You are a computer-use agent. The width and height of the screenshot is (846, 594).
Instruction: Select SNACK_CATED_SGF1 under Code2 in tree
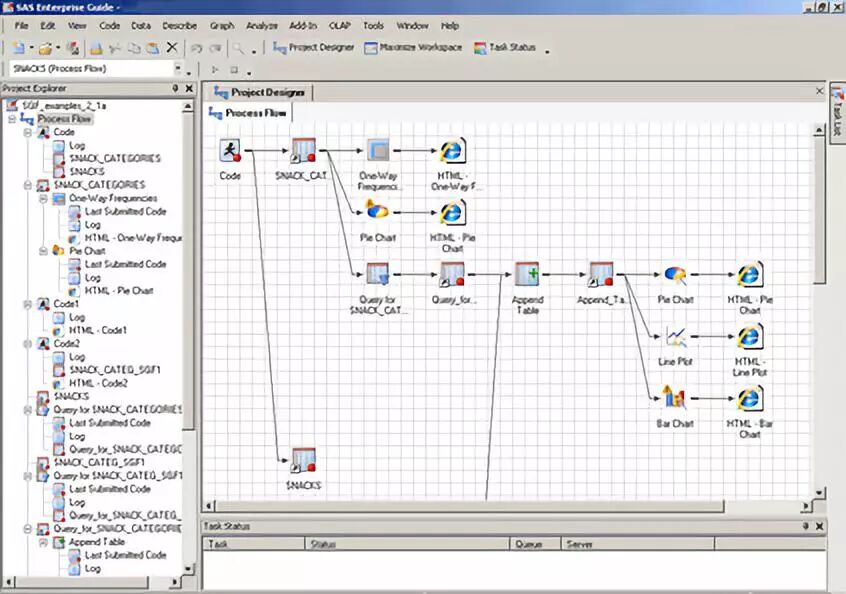pos(114,370)
